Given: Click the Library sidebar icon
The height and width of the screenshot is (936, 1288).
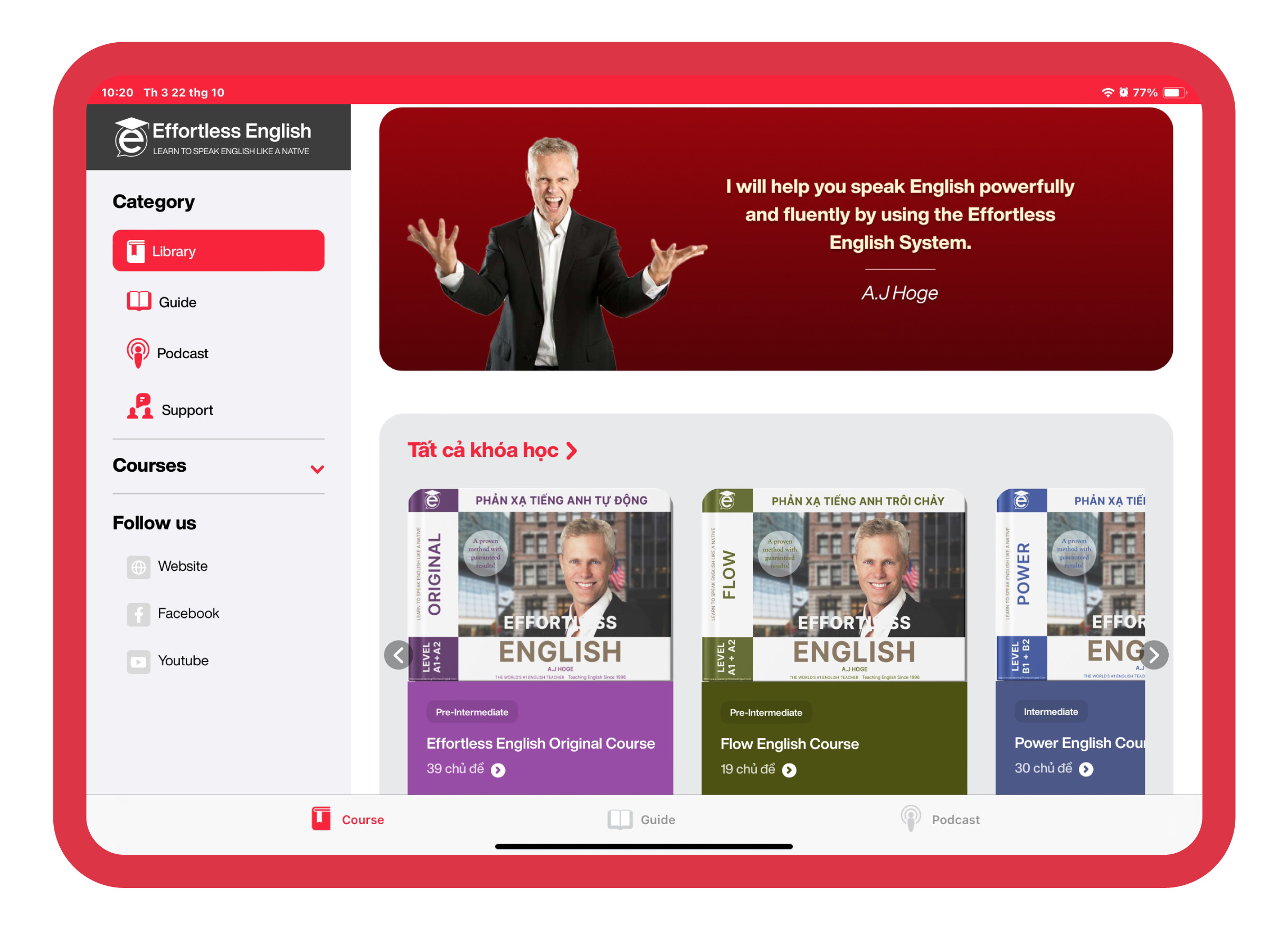Looking at the screenshot, I should click(140, 251).
